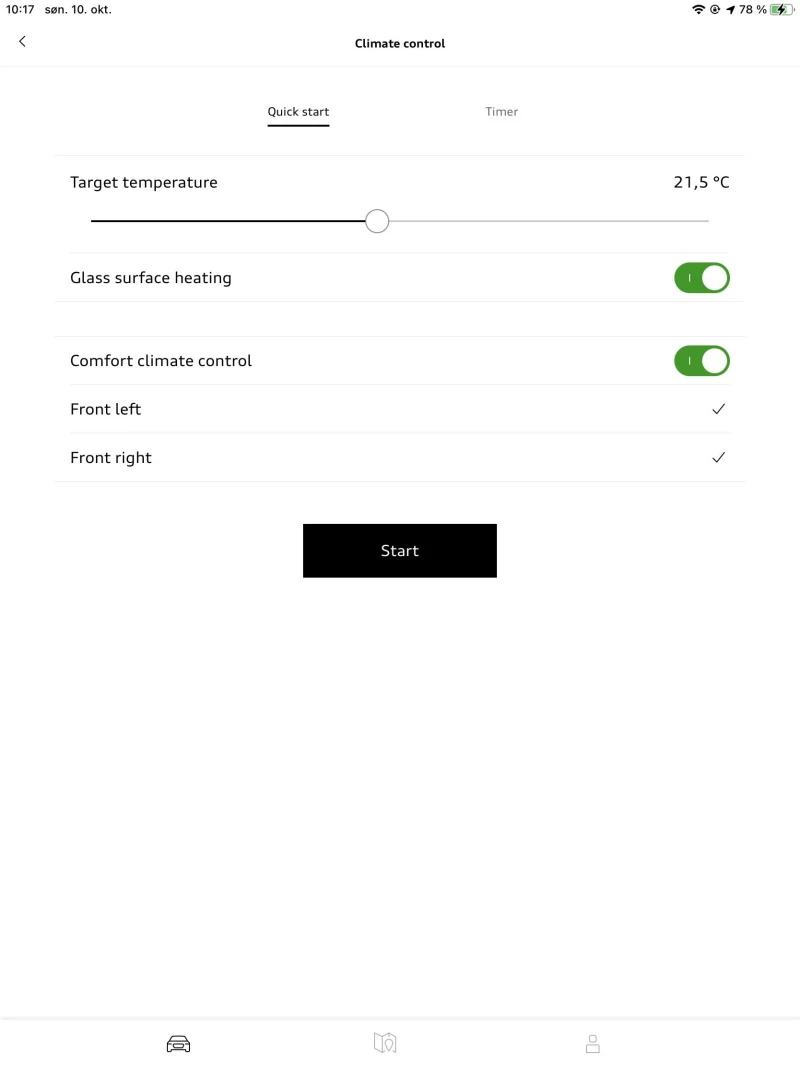
Task: Tap the Wi-Fi status icon
Action: 698,10
